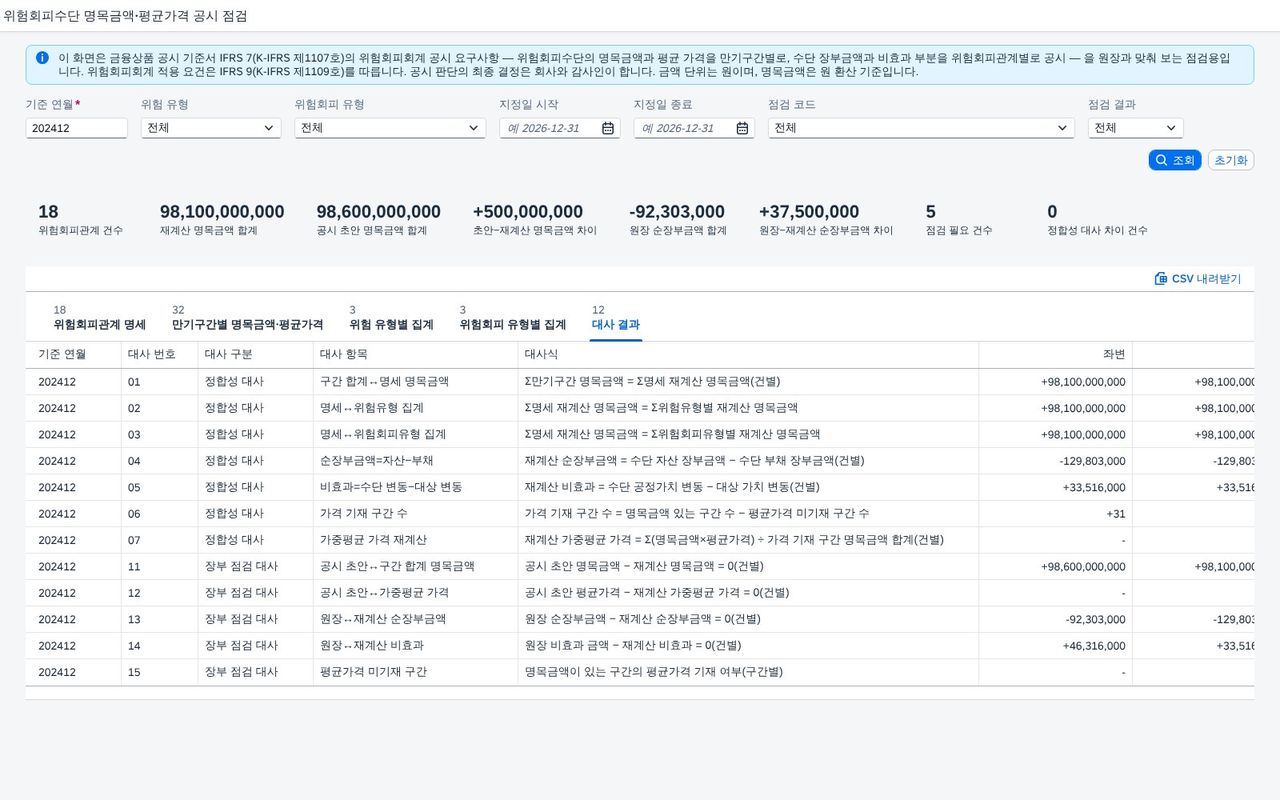Viewport: 1280px width, 800px height.
Task: Click the 점검 필요 건수 KPI tile
Action: click(x=959, y=220)
